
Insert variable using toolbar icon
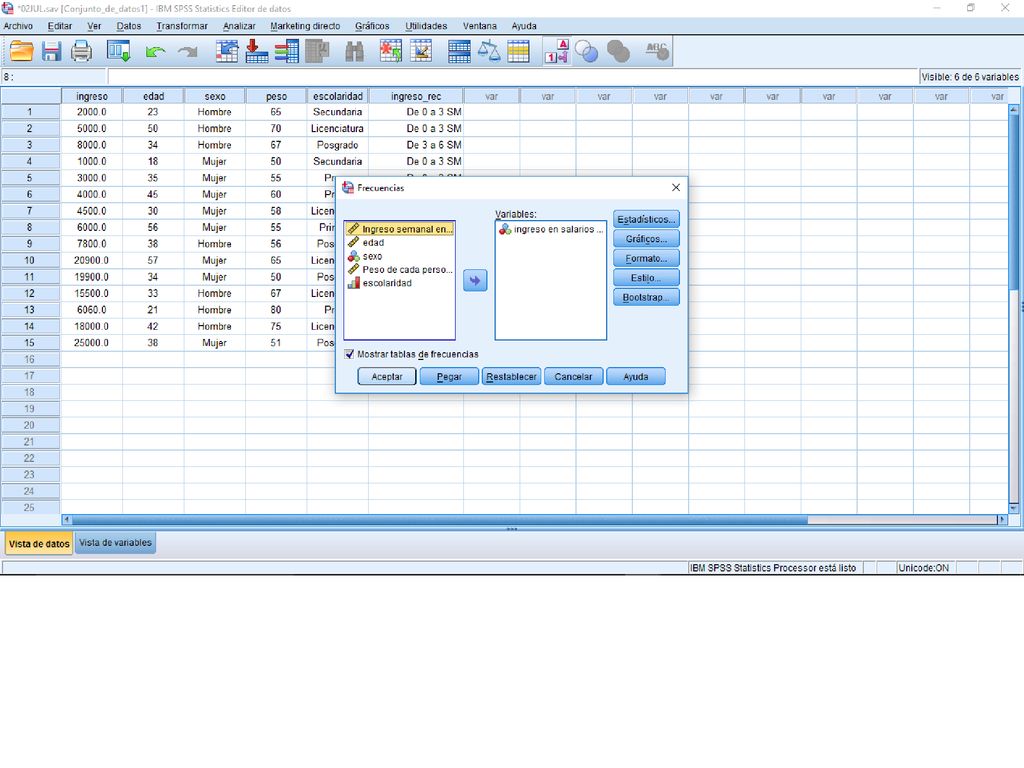click(x=421, y=51)
